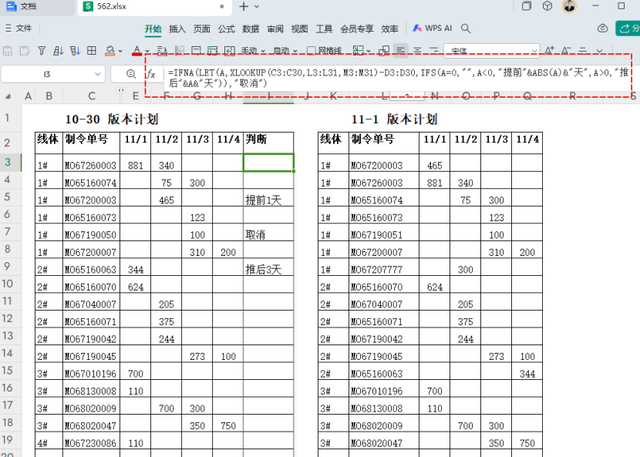Screen dimensions: 640x457
Task: Apply the fill color paint bucket
Action: tap(110, 51)
